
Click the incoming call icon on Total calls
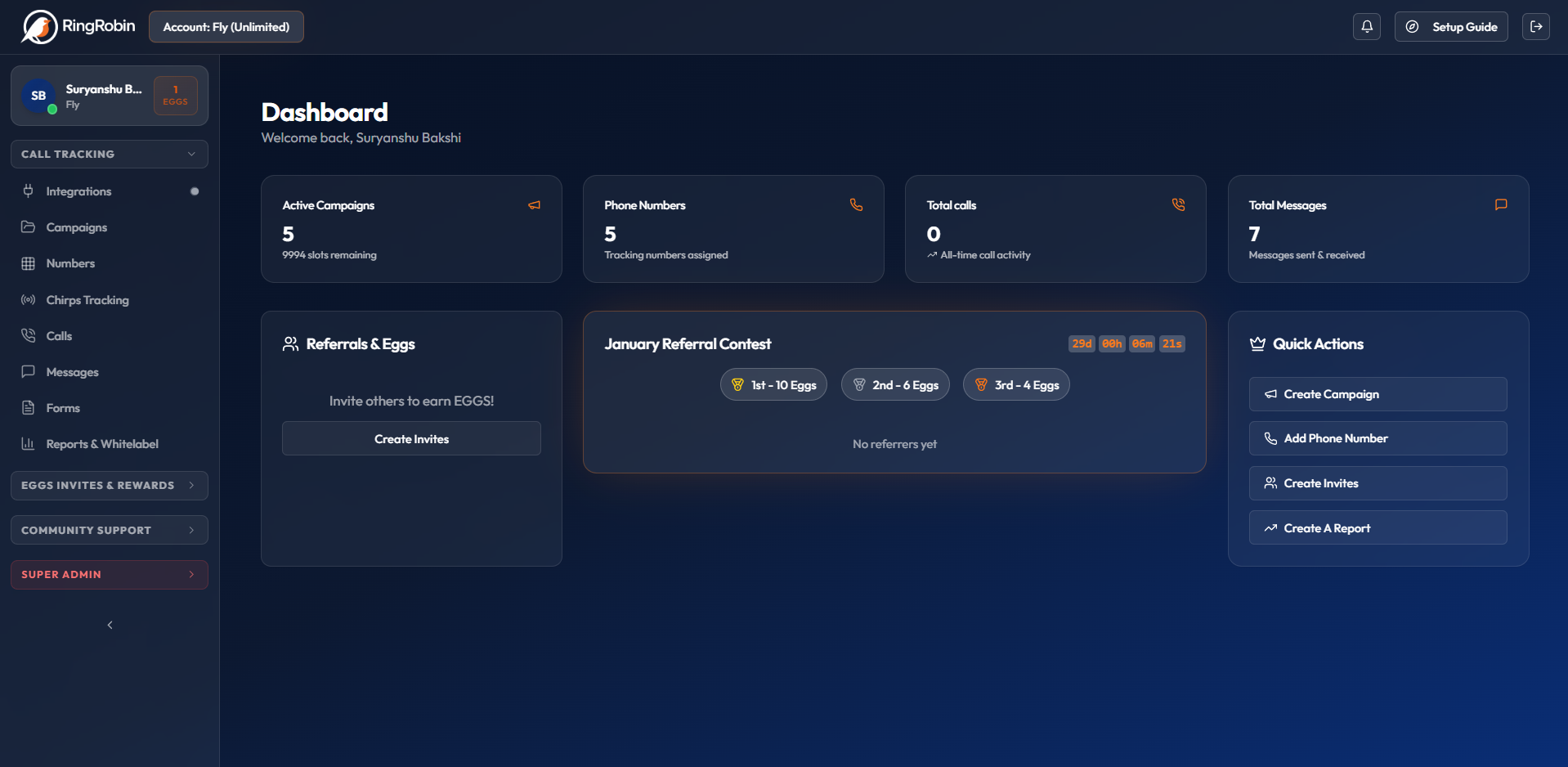[x=1178, y=205]
